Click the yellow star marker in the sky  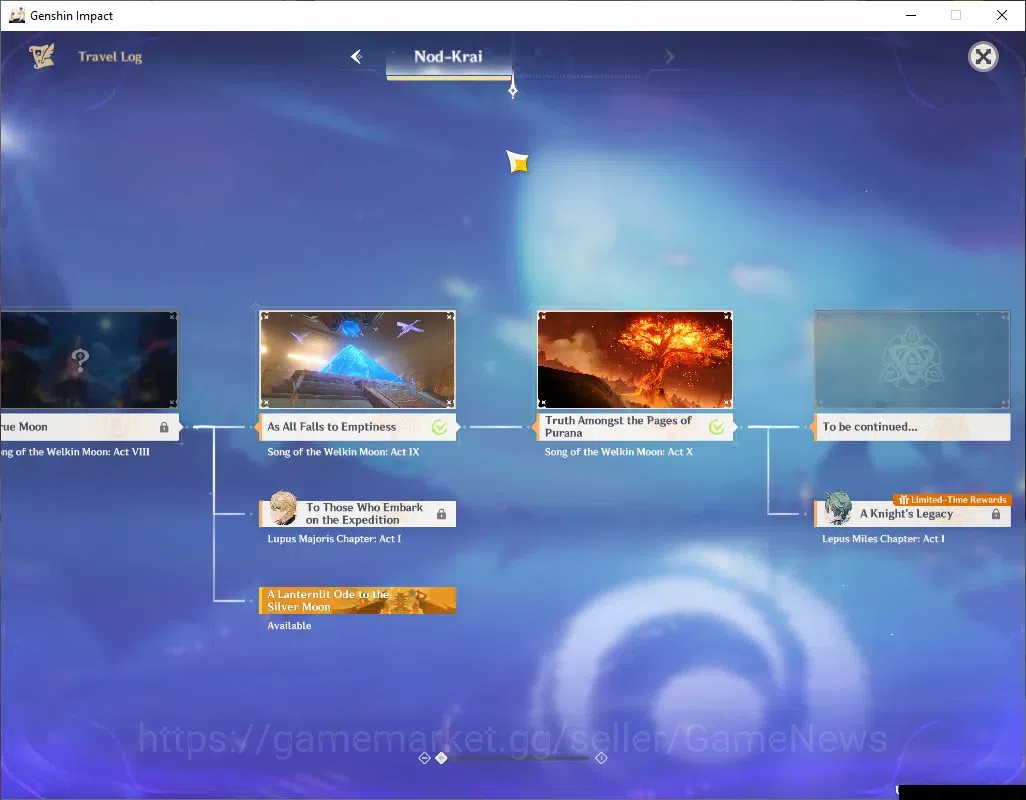pos(518,162)
